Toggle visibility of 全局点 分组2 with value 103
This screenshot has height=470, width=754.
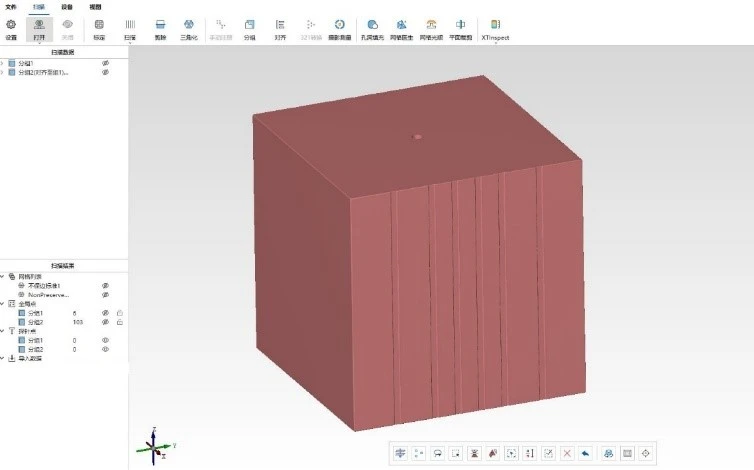[105, 322]
